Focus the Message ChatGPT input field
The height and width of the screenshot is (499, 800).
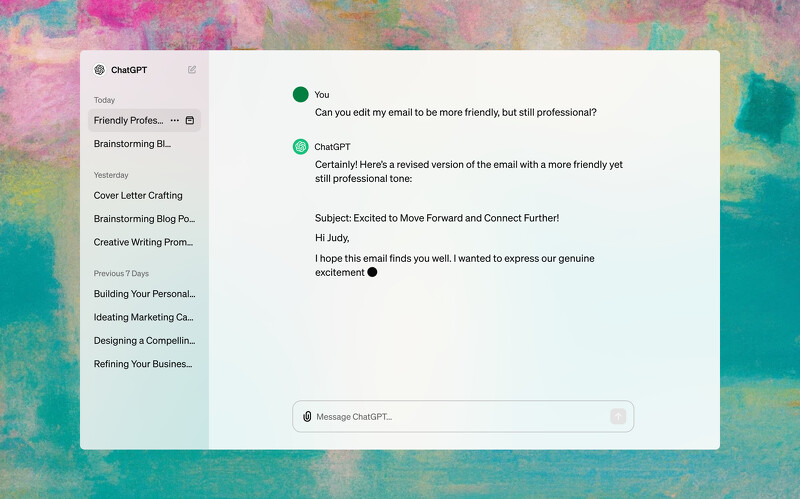(x=460, y=416)
